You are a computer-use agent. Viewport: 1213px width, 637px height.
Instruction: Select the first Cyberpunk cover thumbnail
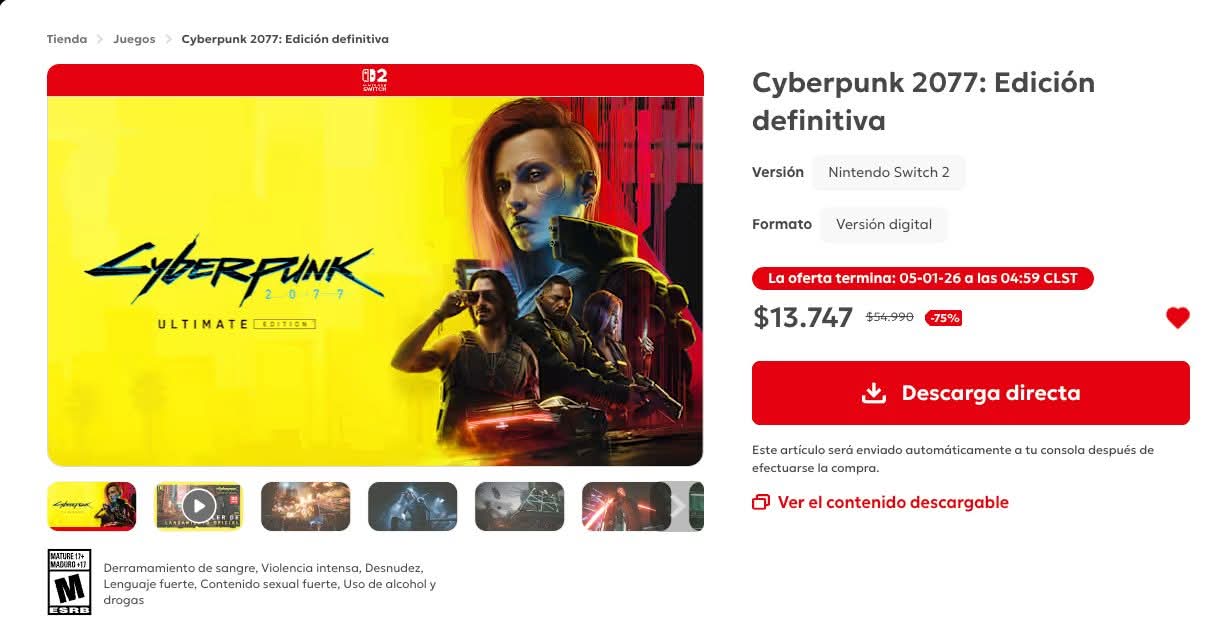tap(92, 506)
